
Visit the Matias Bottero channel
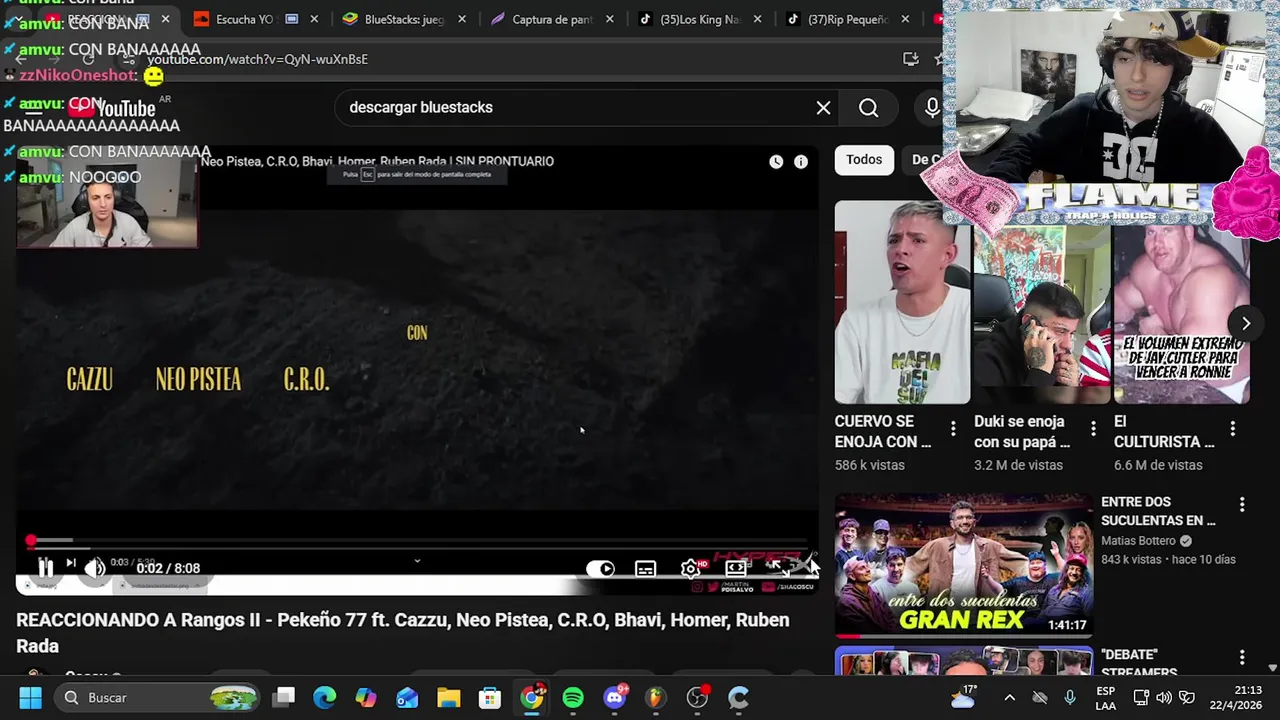(1138, 541)
